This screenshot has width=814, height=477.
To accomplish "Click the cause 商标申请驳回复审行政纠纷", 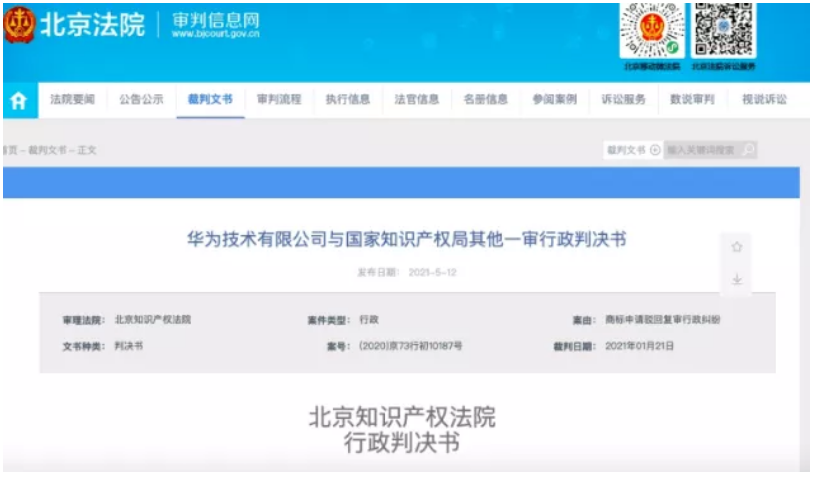I will coord(662,320).
